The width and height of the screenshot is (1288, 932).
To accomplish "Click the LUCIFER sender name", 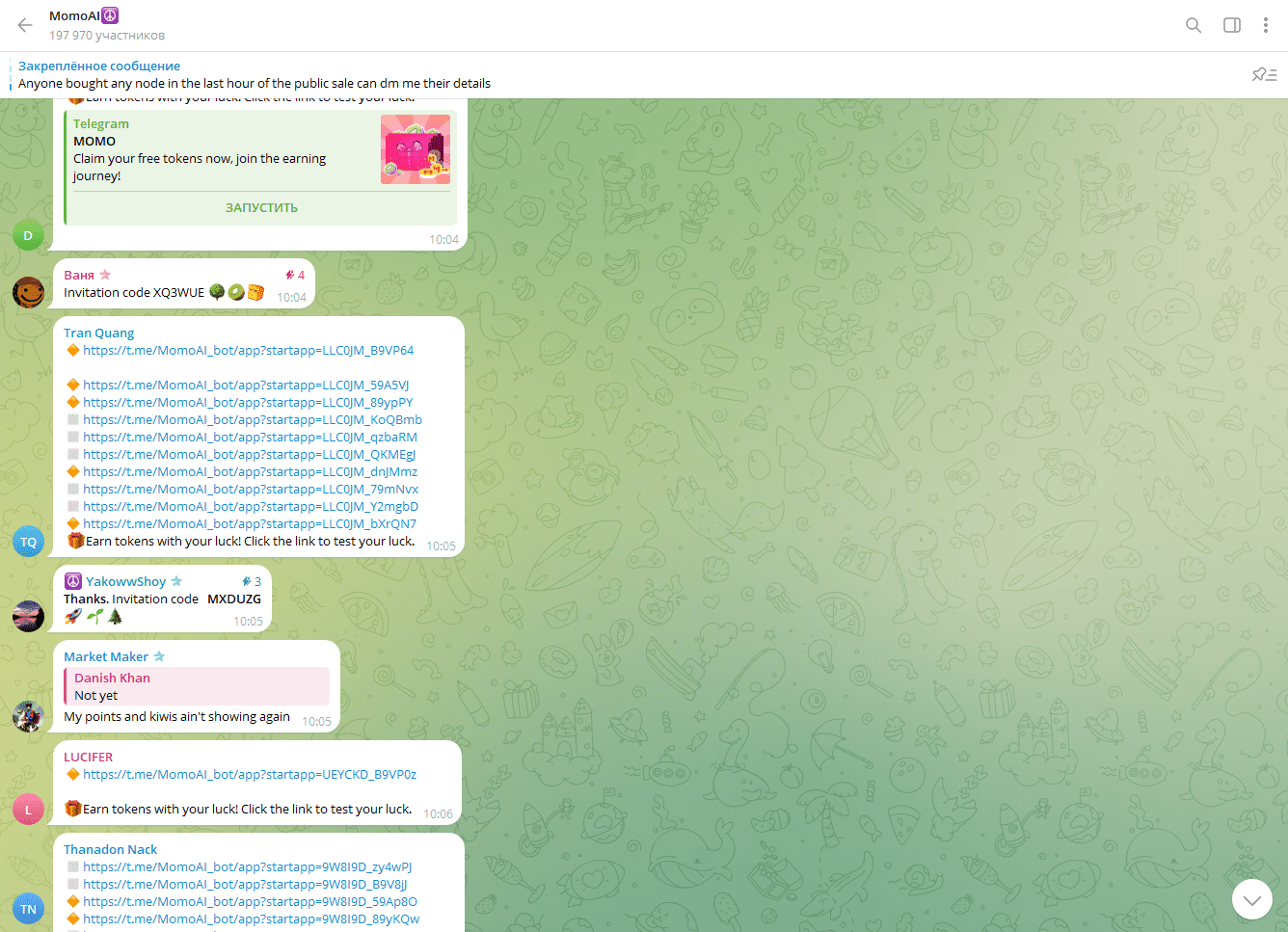I will (88, 757).
